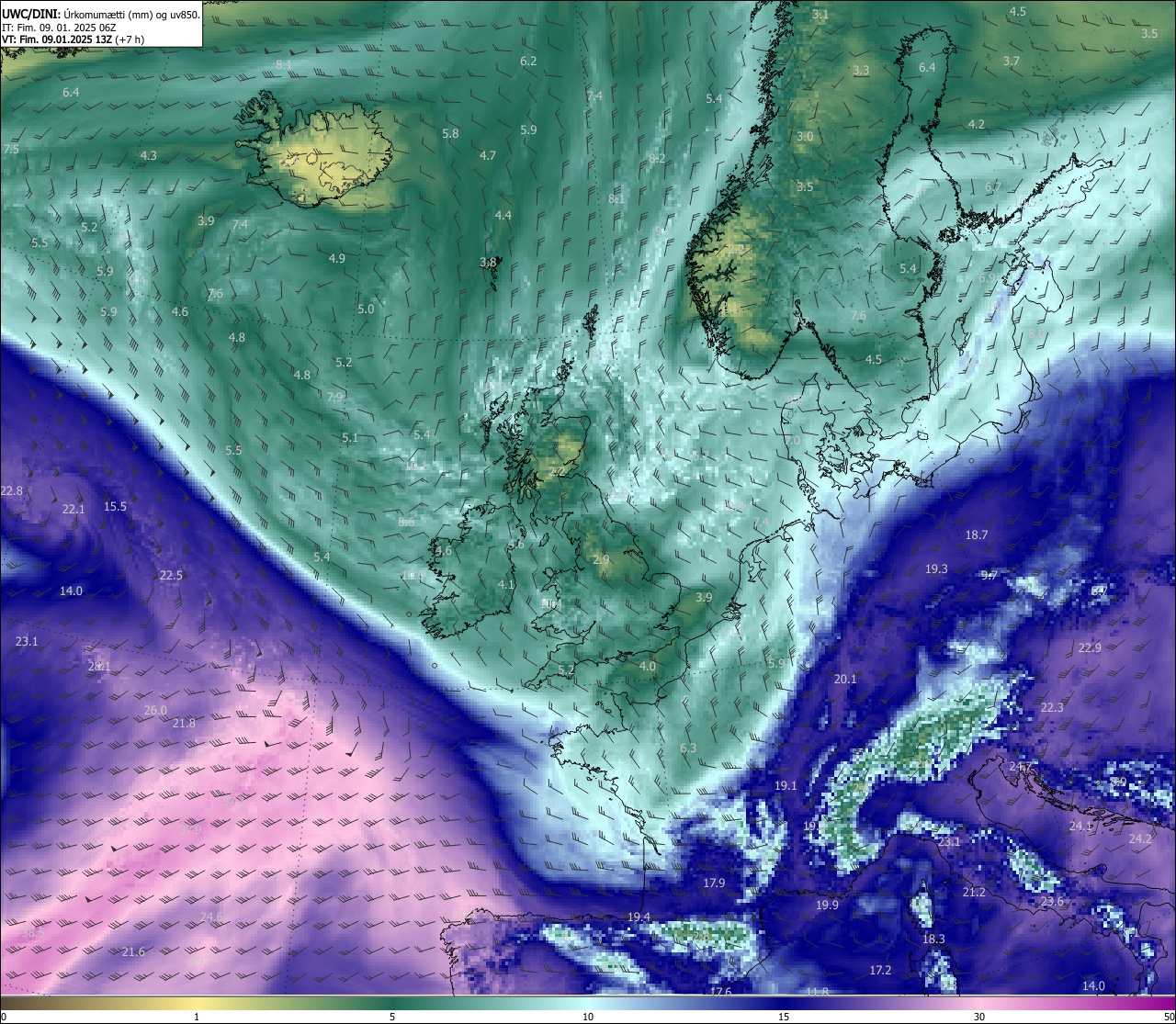Click the 17.2 map value

click(880, 971)
